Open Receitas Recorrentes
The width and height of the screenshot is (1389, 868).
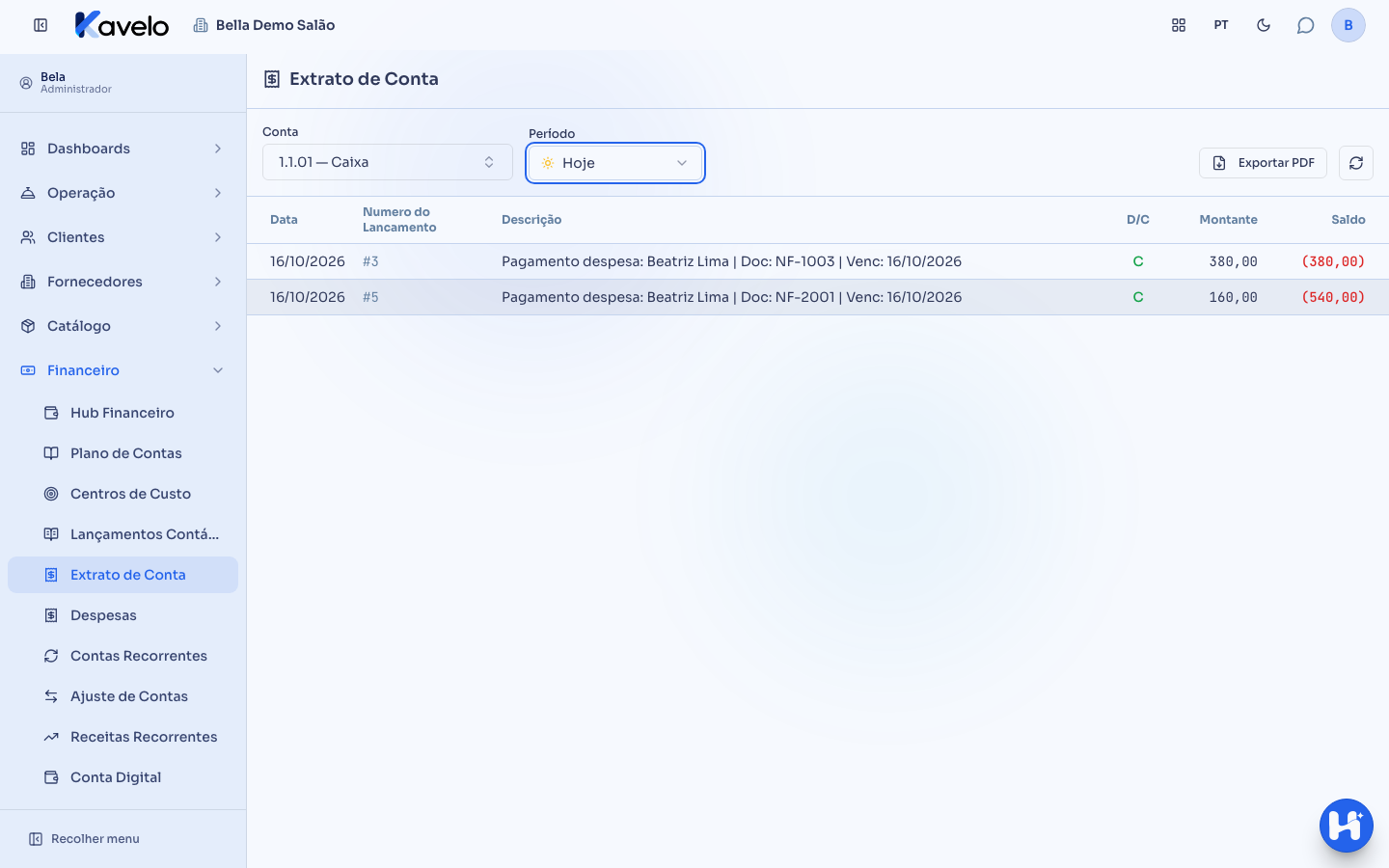point(123,737)
